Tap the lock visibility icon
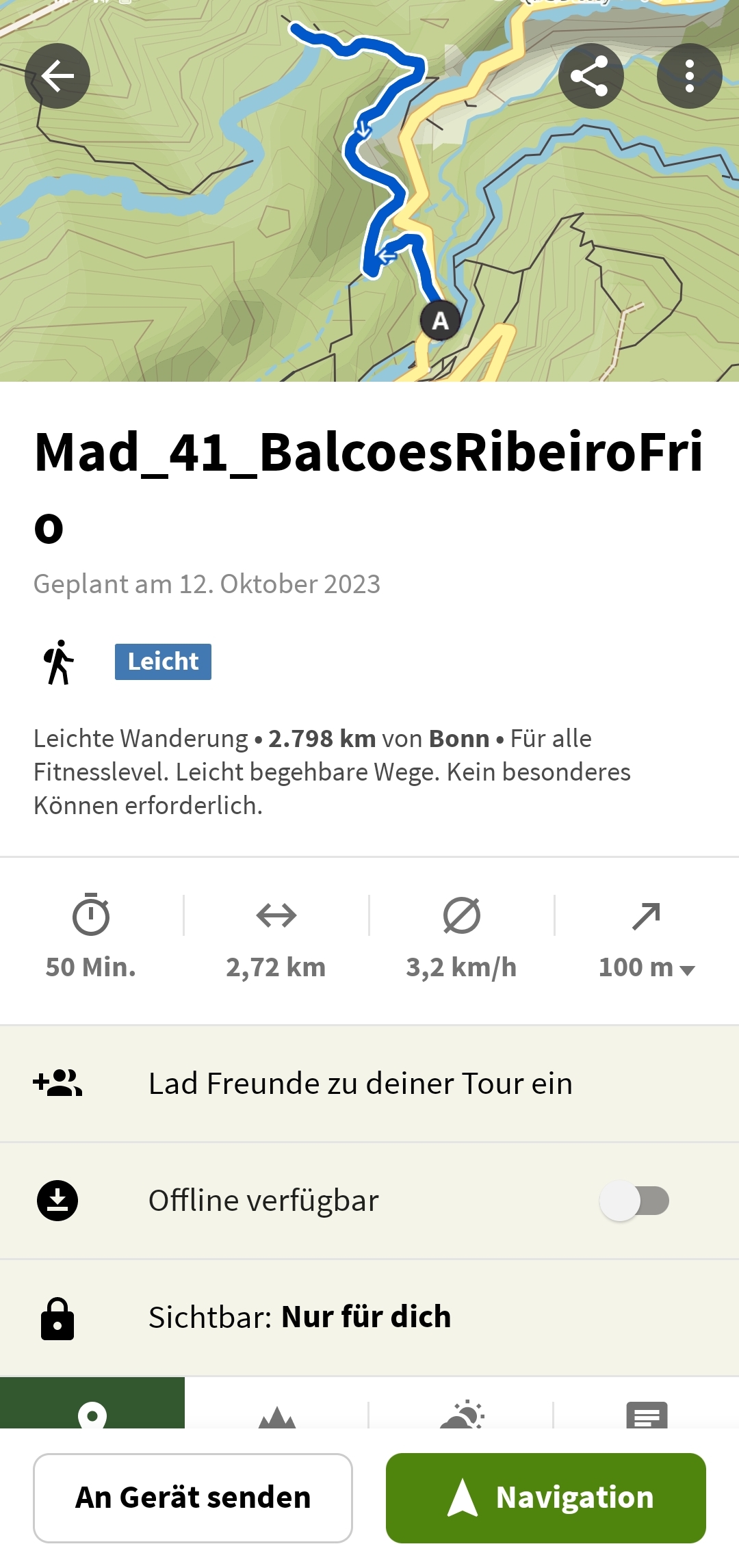739x1568 pixels. pos(57,1318)
